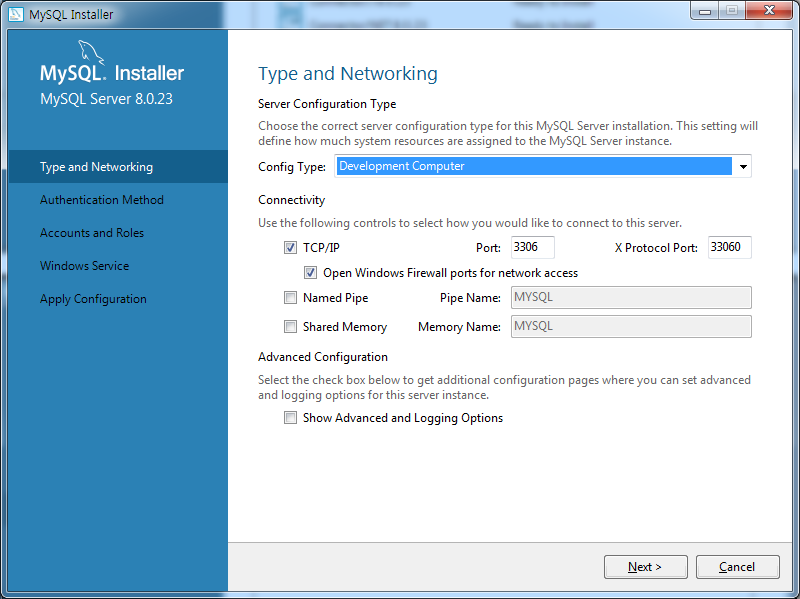
Task: Click the MySQL Server 8.0.23 text
Action: (x=106, y=99)
